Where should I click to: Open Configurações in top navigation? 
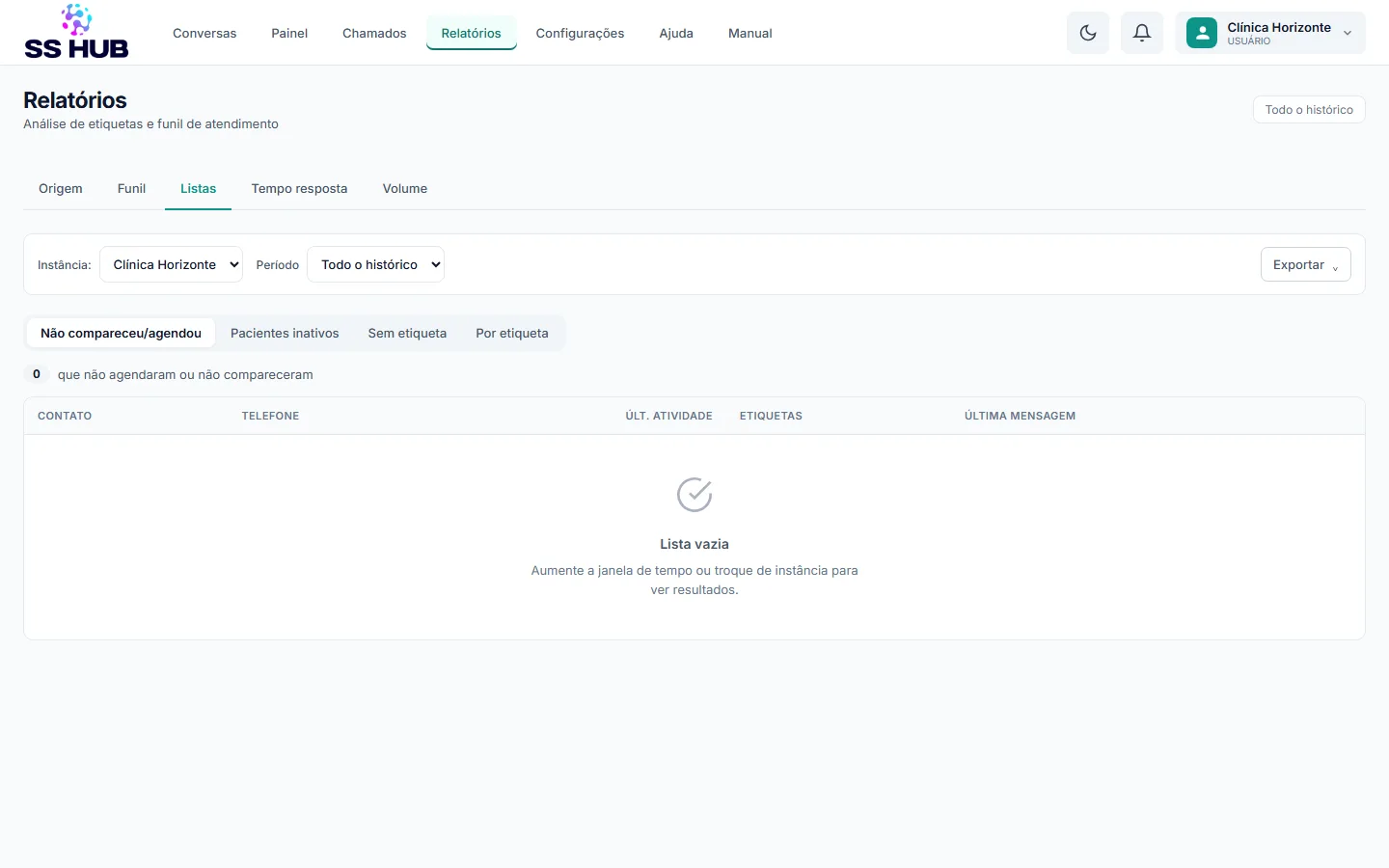(x=580, y=33)
